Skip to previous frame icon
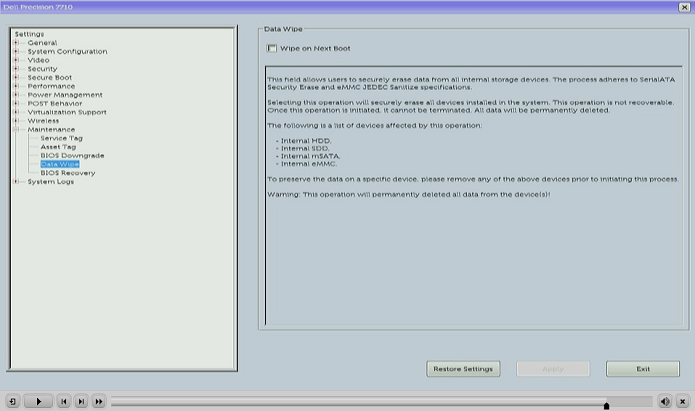 [x=64, y=402]
